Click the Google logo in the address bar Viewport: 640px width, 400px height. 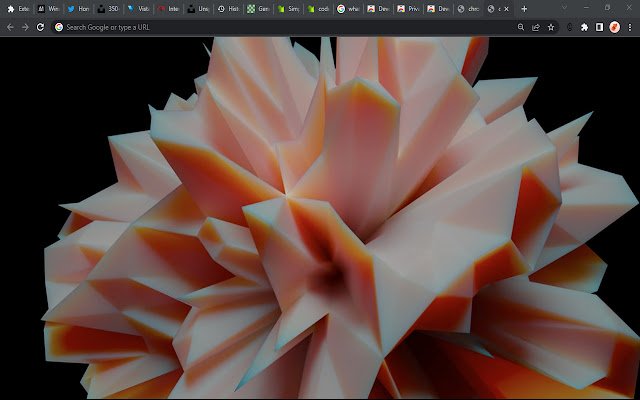point(59,27)
